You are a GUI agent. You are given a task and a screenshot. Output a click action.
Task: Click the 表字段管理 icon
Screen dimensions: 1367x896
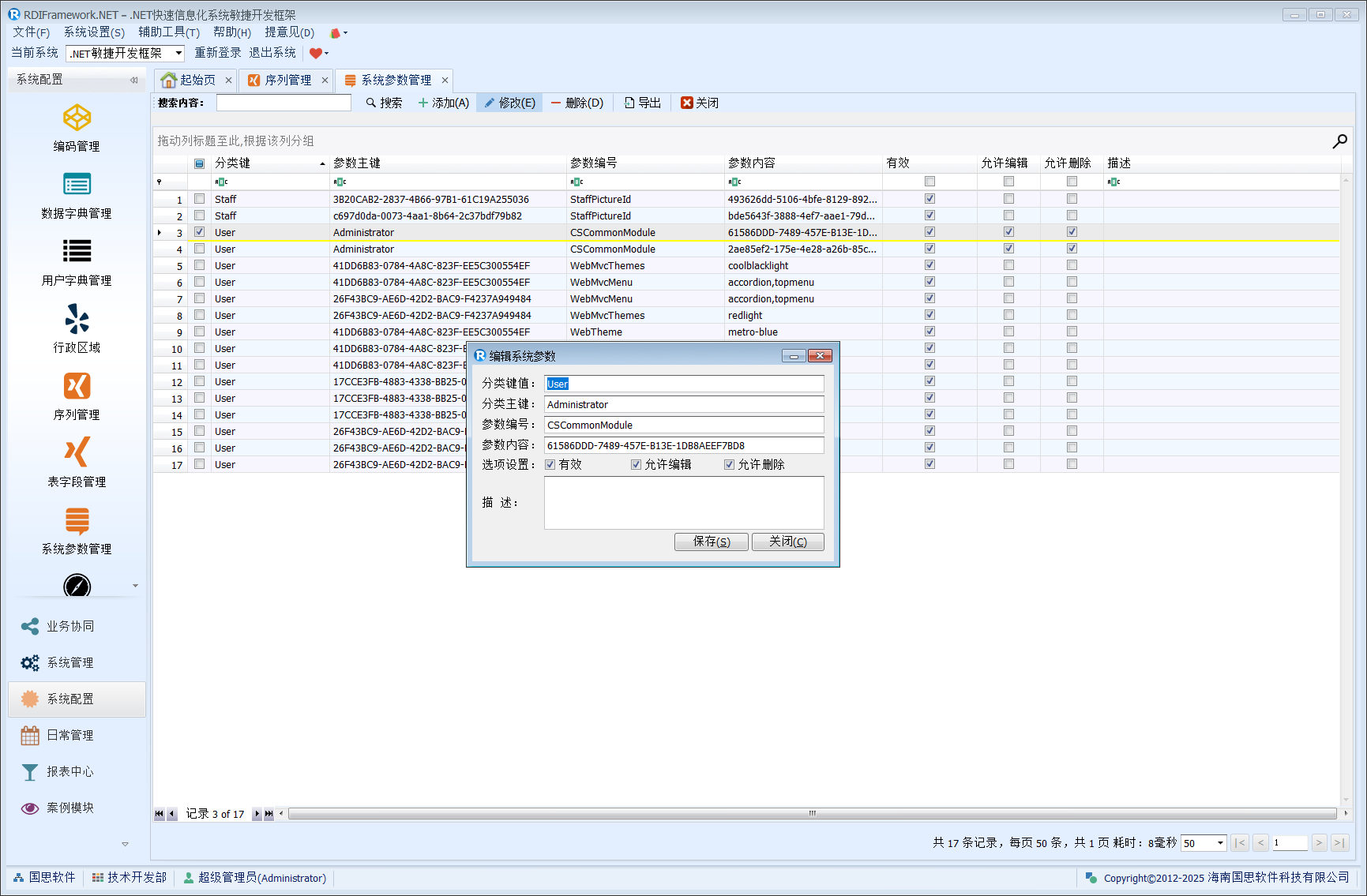[x=77, y=452]
